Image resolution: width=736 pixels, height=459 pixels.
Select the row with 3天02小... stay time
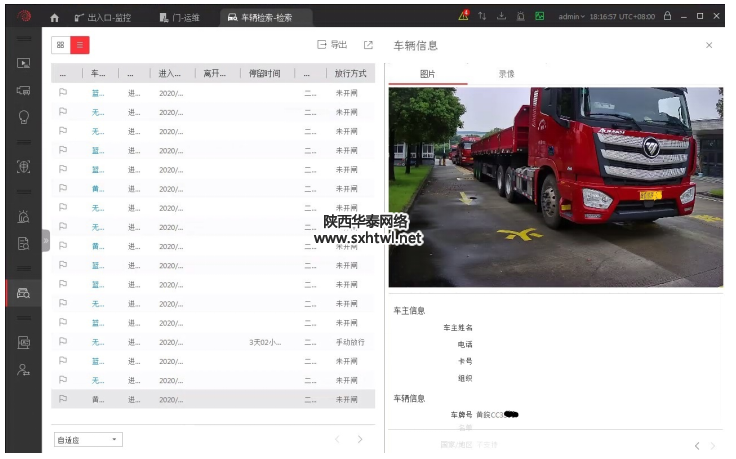point(213,342)
